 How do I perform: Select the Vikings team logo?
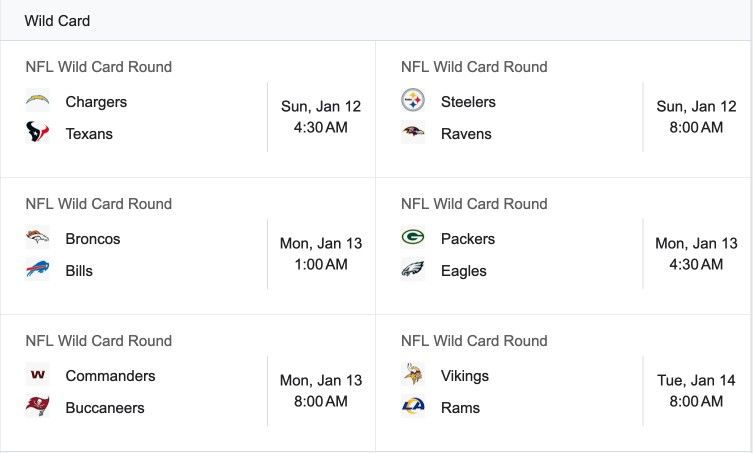pyautogui.click(x=413, y=375)
